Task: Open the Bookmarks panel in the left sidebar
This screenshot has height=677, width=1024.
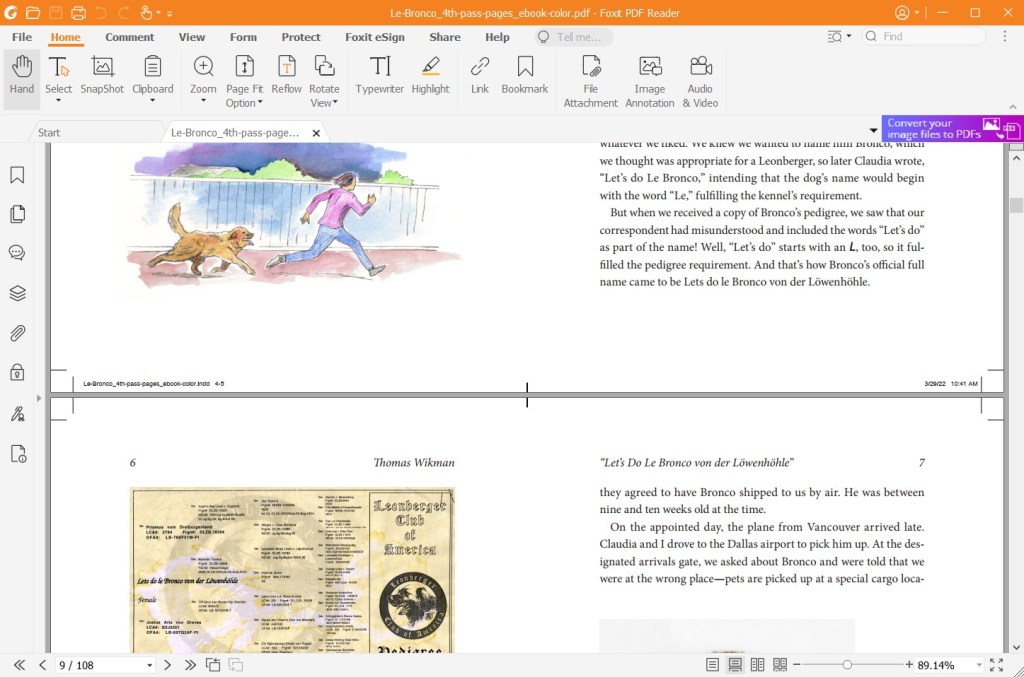Action: (x=16, y=175)
